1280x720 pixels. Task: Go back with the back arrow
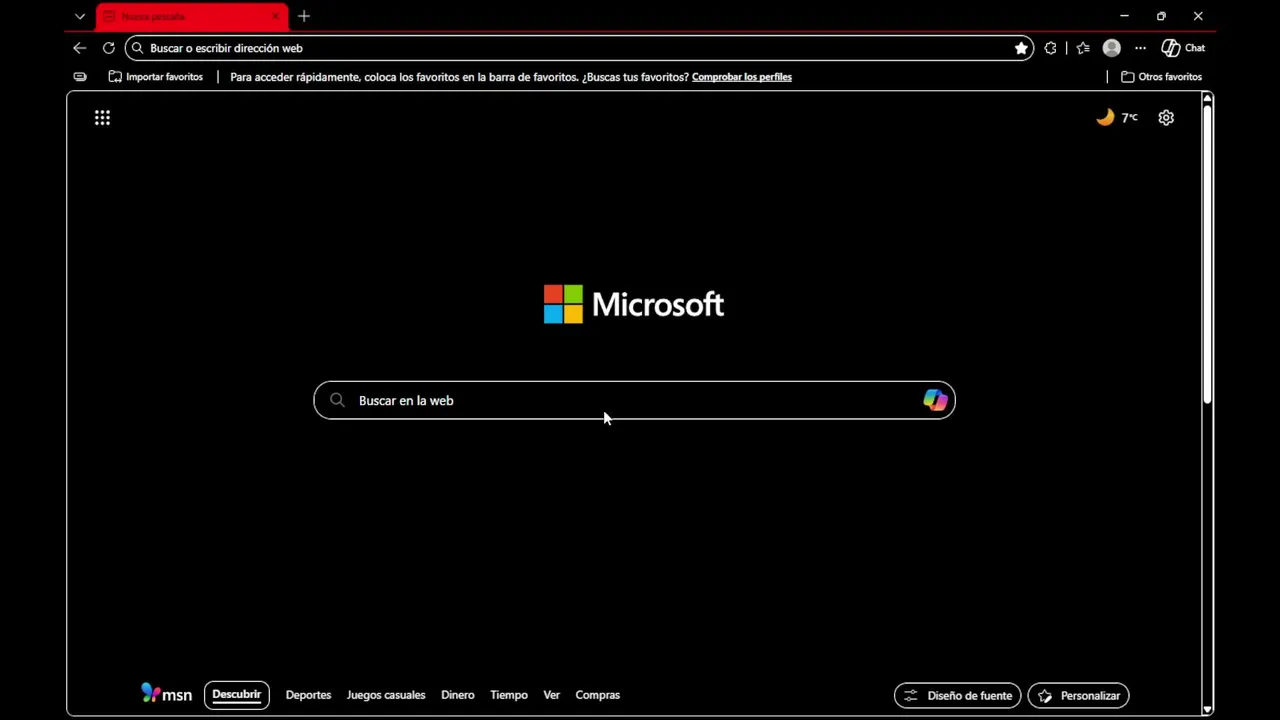click(x=80, y=48)
